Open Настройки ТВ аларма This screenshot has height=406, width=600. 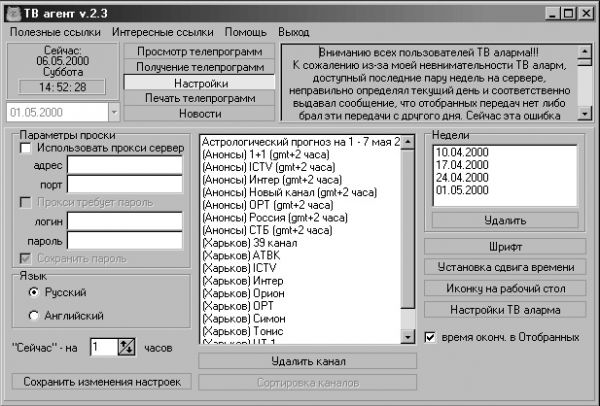tap(505, 310)
